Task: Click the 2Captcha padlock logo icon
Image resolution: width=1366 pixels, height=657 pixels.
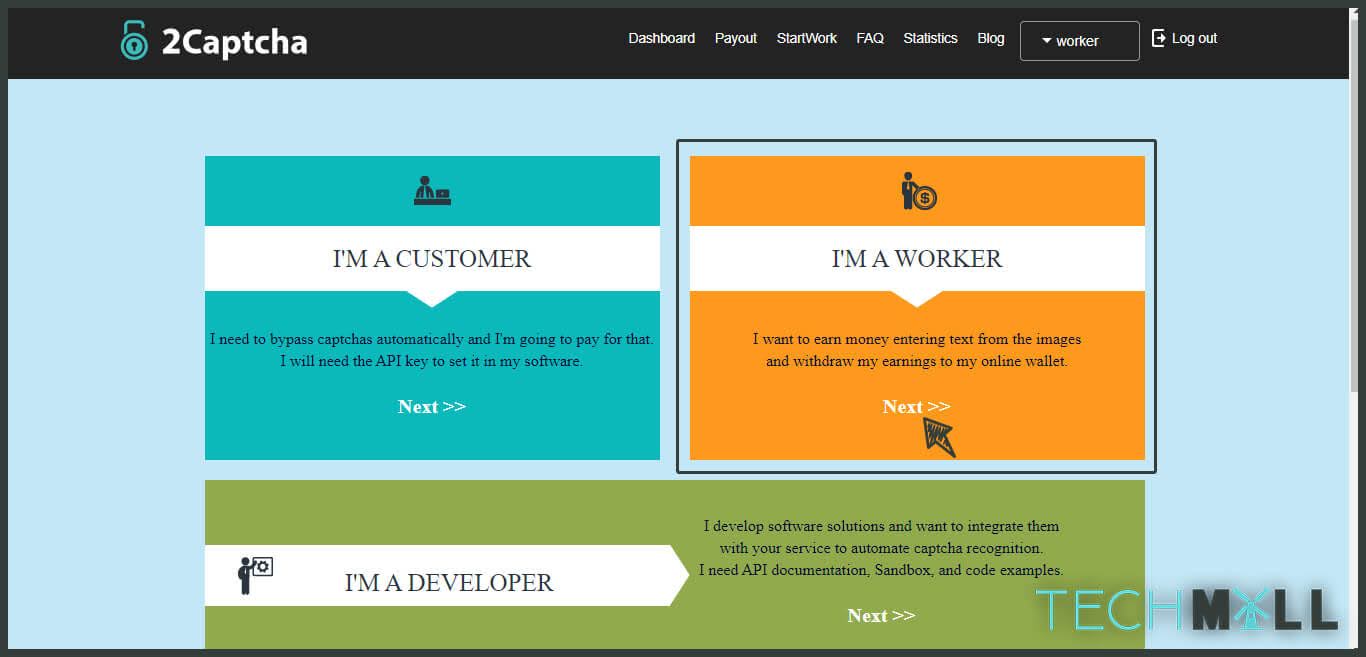Action: pyautogui.click(x=134, y=40)
